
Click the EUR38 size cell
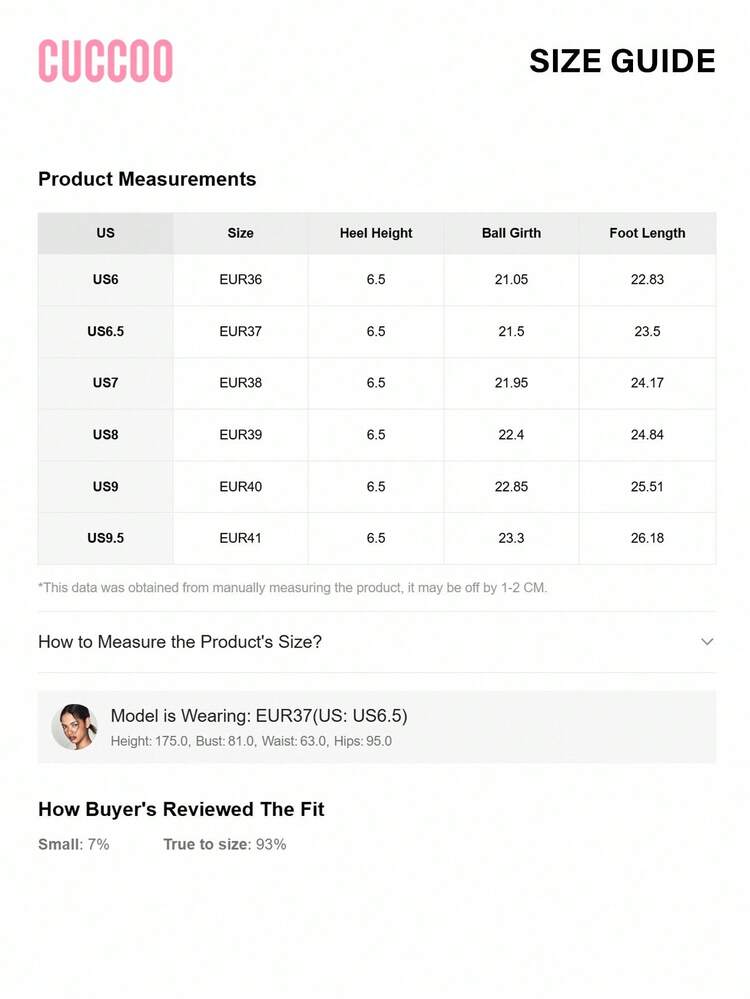pos(240,383)
